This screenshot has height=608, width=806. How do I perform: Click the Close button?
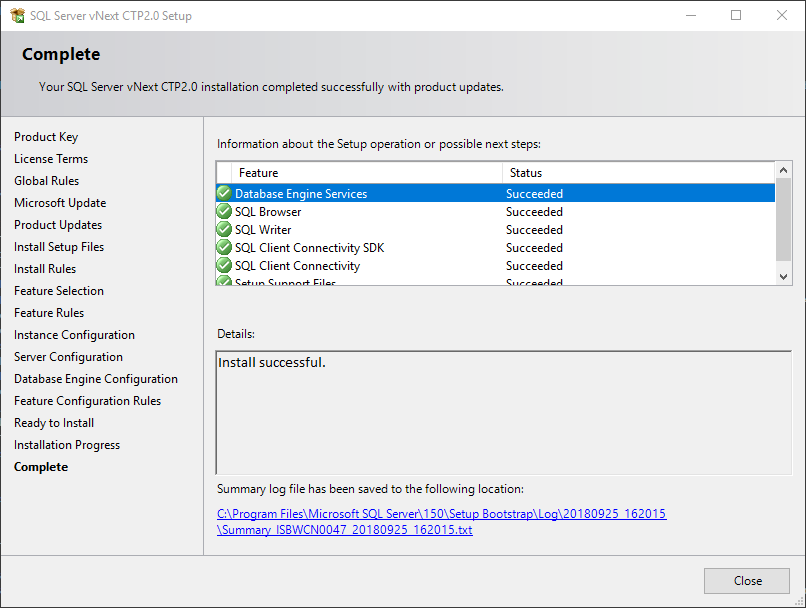pos(746,580)
